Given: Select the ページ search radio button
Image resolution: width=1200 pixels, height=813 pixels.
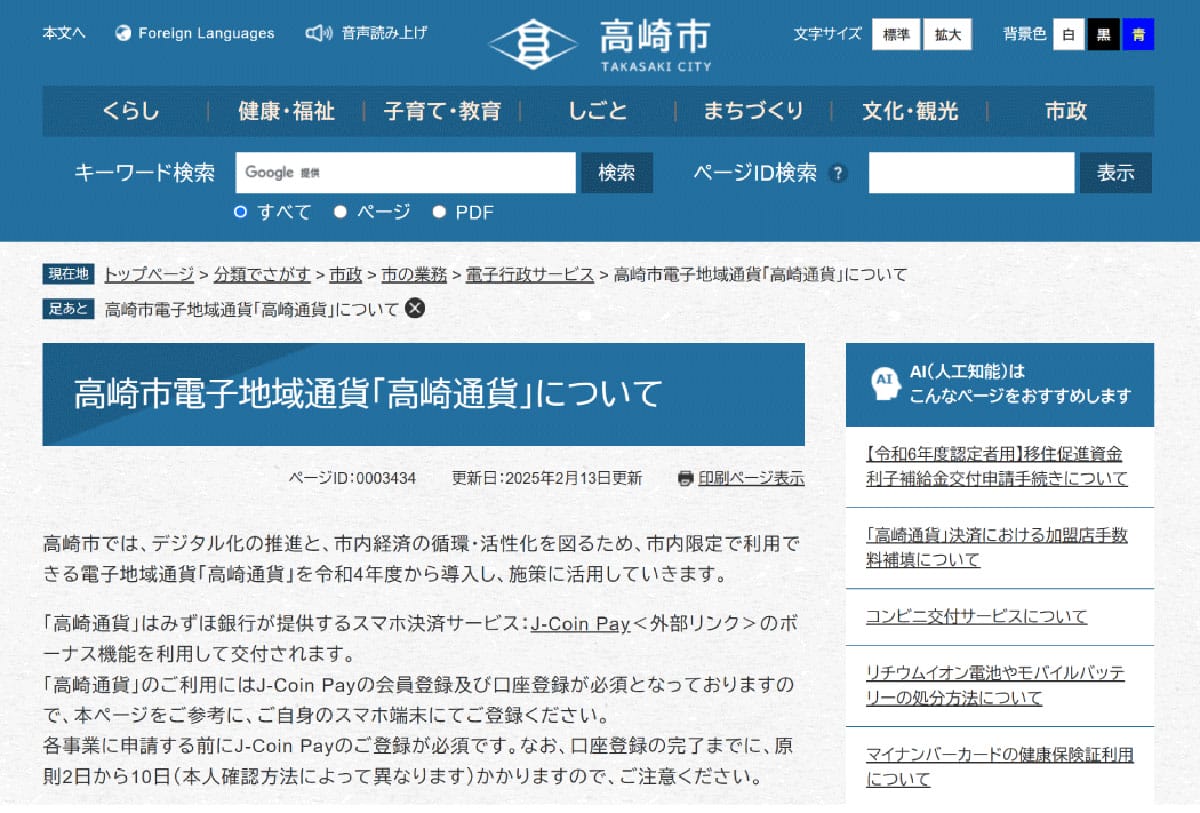Looking at the screenshot, I should click(x=340, y=211).
